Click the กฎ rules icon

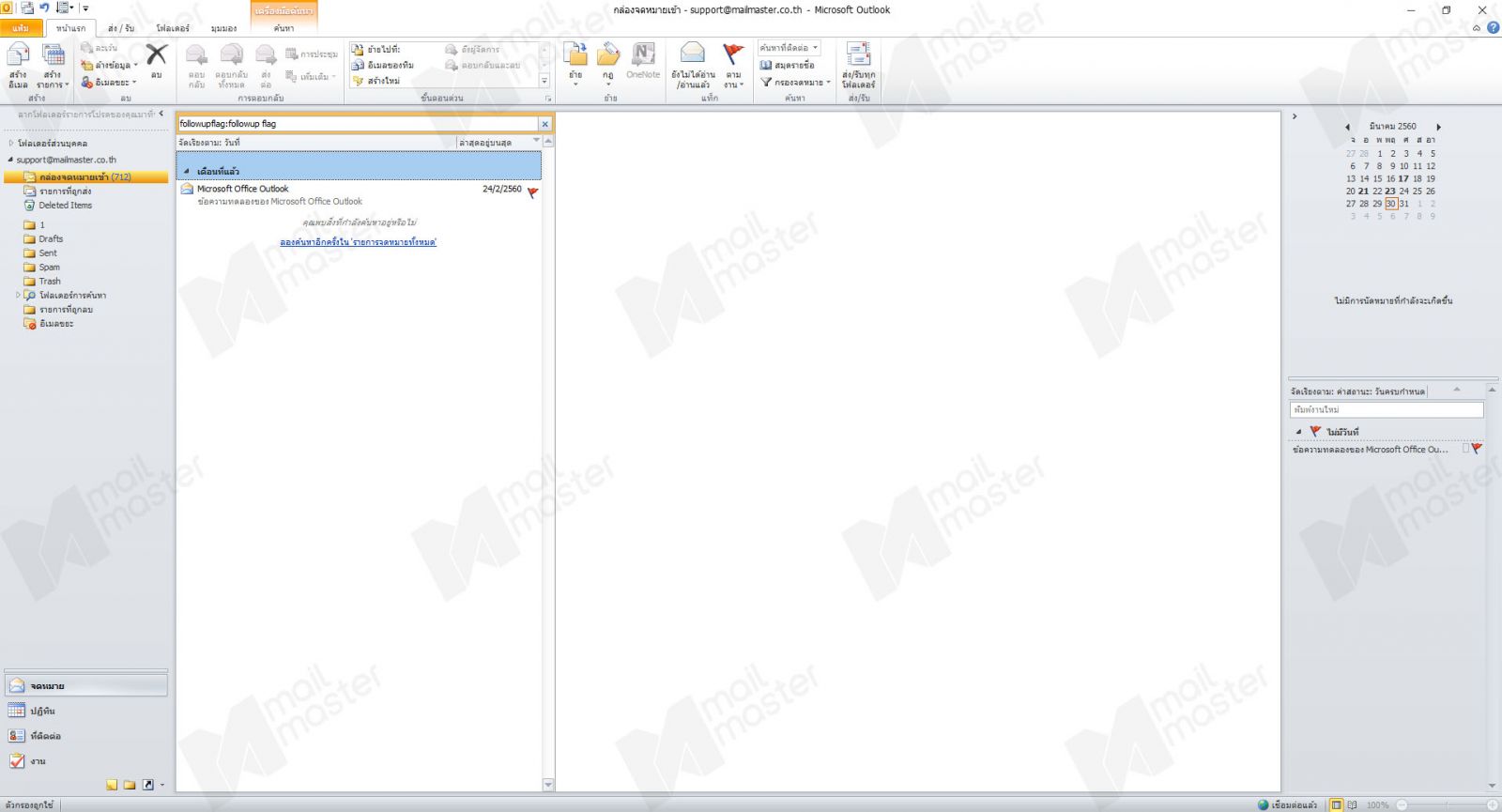tap(608, 65)
